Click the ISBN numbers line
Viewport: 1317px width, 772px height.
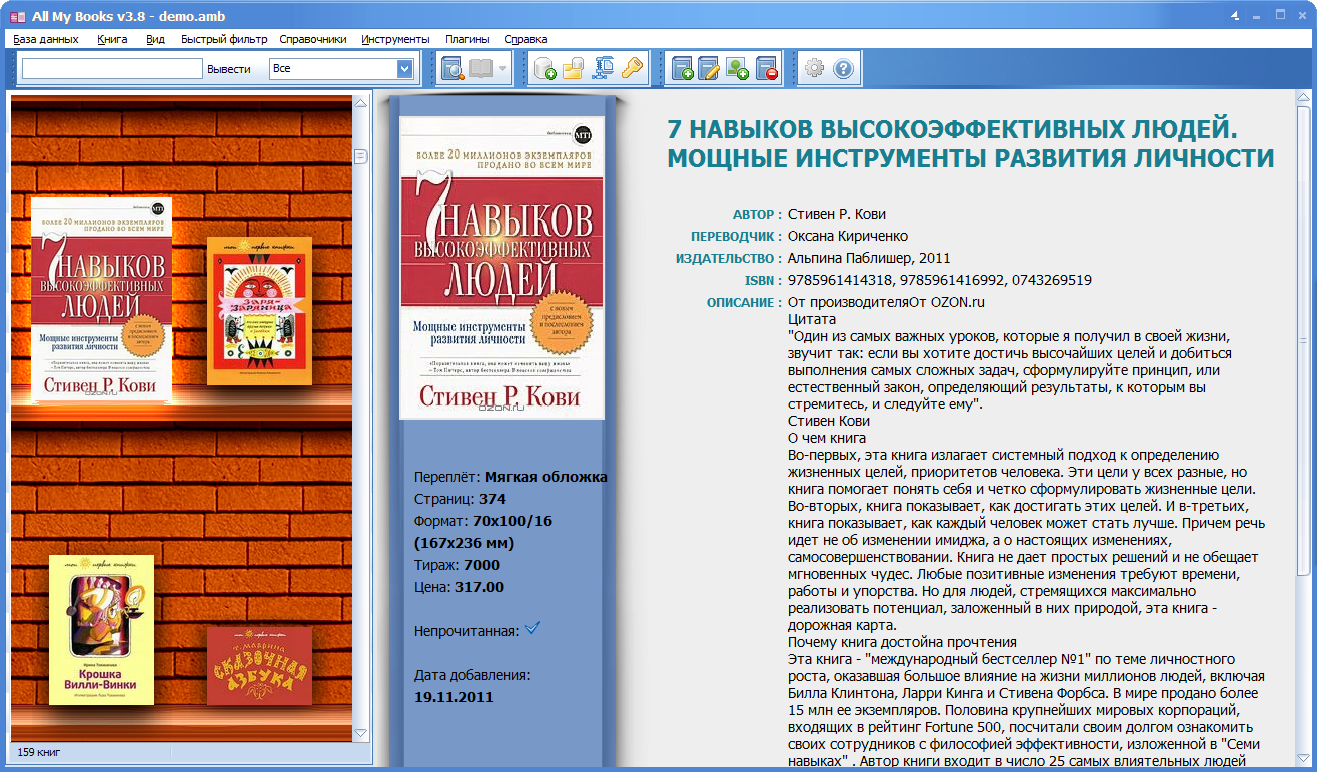coord(940,280)
